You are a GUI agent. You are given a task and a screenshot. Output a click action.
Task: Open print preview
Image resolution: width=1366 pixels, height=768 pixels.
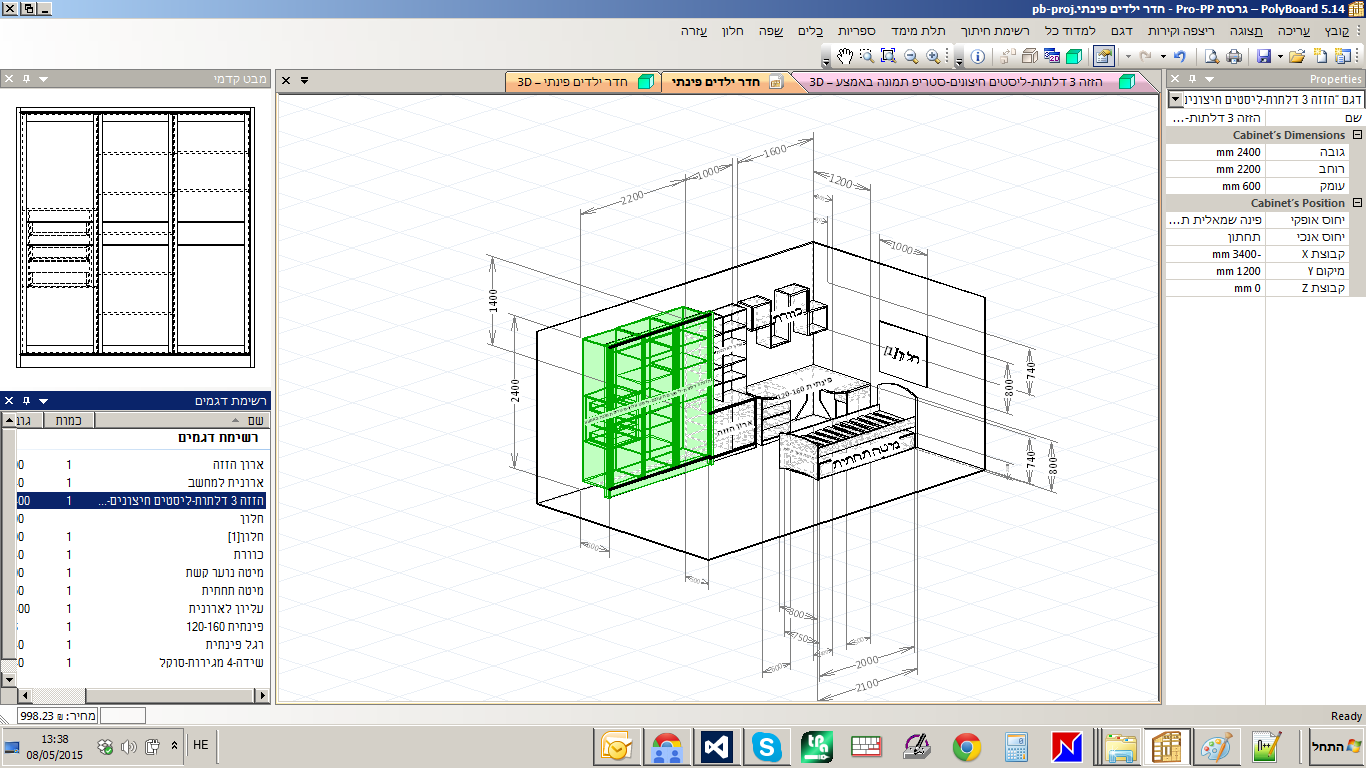point(1212,56)
